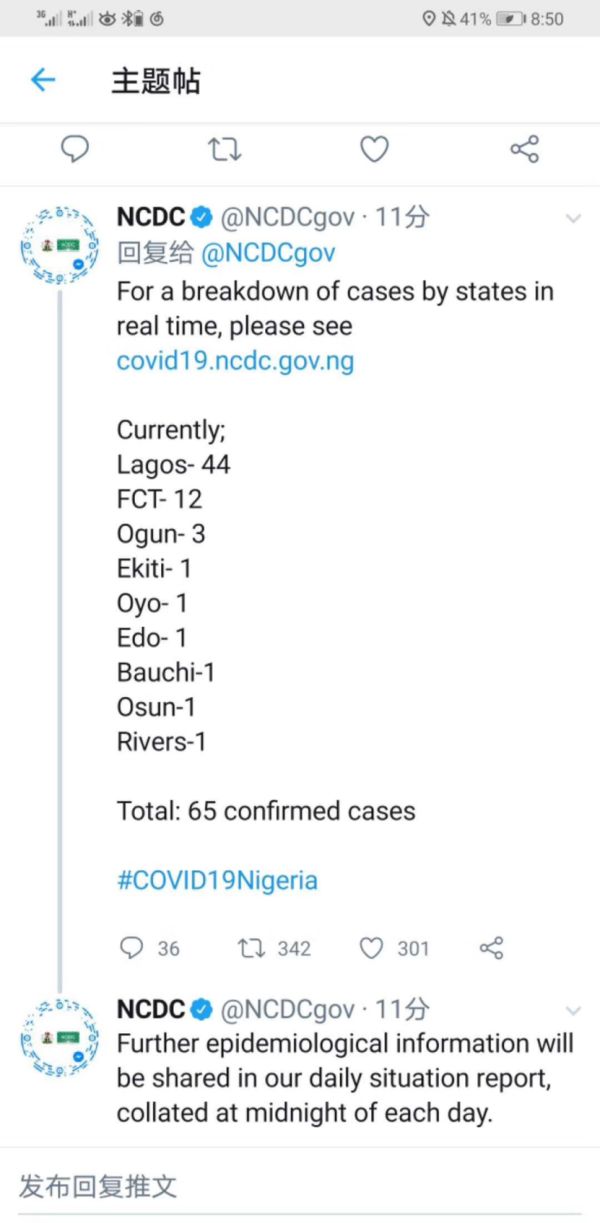Tap the top reply bubble icon

(x=75, y=150)
